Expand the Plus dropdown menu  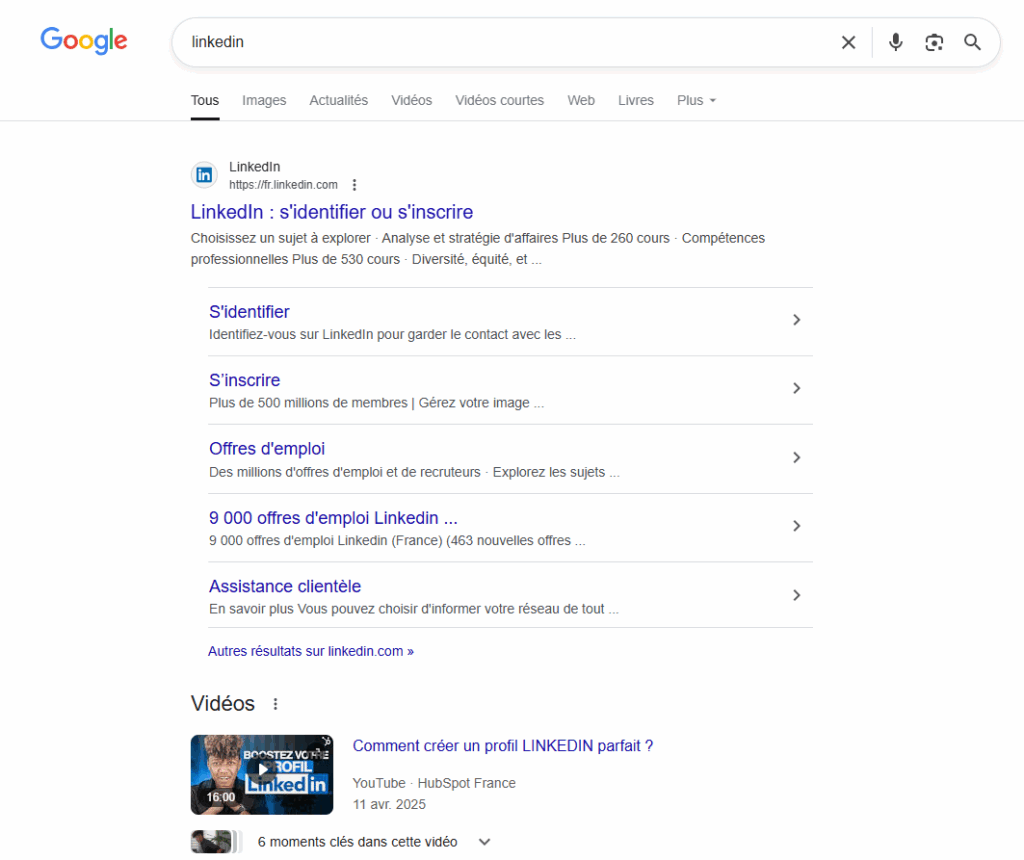click(696, 101)
